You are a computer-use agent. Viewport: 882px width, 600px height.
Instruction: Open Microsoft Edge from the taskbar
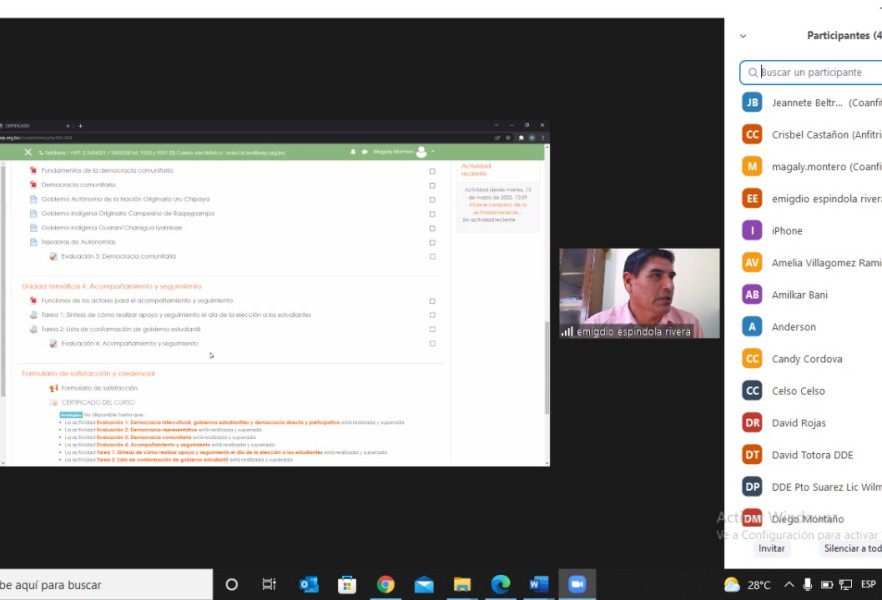tap(501, 584)
